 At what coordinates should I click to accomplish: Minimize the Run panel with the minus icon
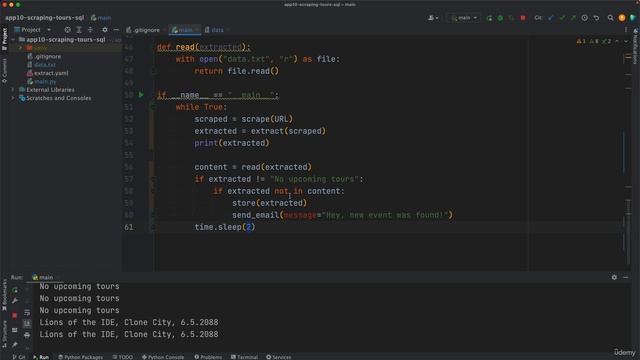[626, 277]
